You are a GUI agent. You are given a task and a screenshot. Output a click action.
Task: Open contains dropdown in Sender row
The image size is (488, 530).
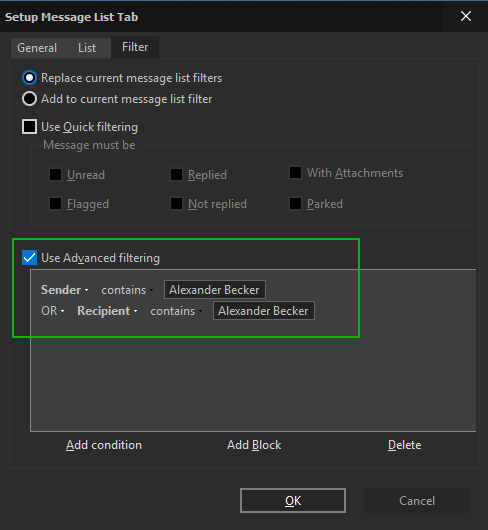click(127, 290)
